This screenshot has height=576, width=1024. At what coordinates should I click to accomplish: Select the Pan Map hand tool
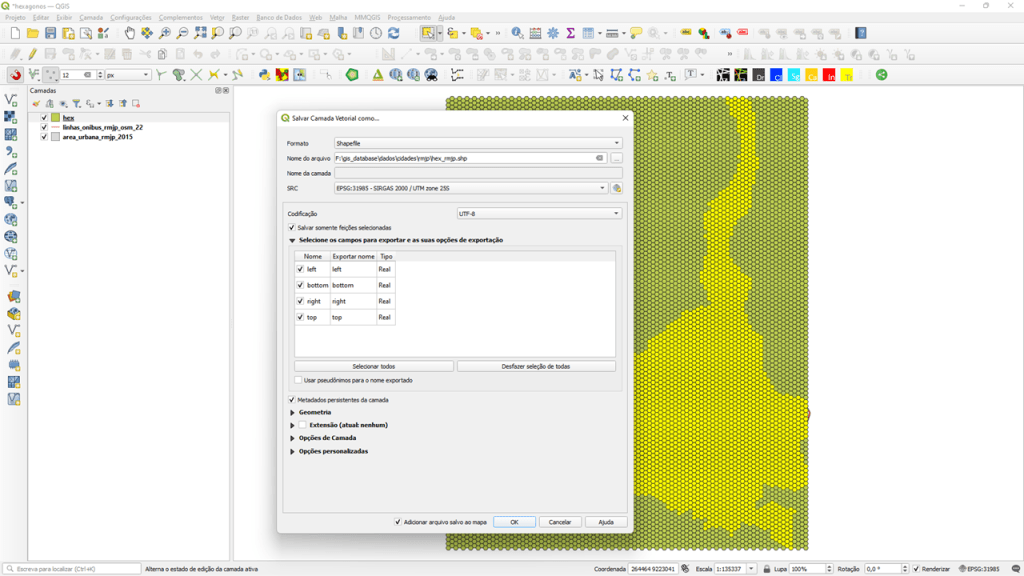[x=129, y=34]
